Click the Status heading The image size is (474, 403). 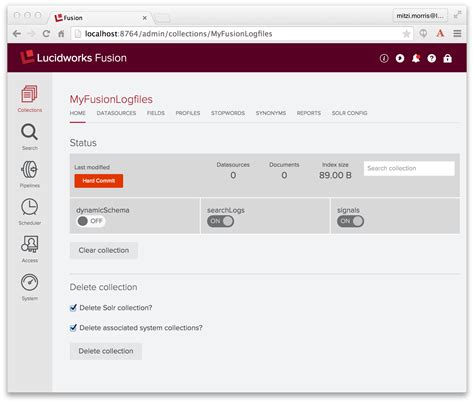[x=83, y=143]
